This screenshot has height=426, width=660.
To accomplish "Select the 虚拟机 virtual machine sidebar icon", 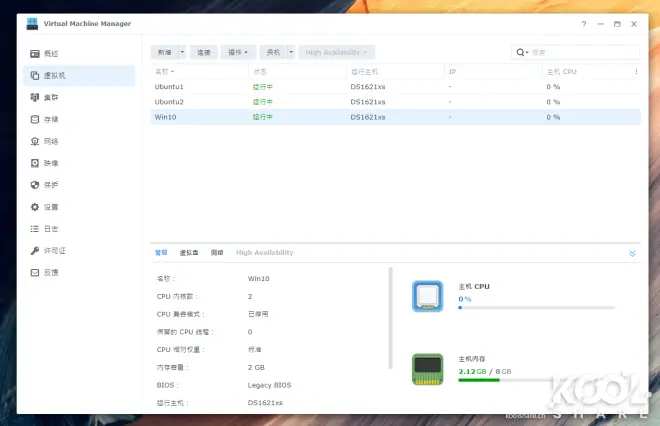I will pos(35,76).
